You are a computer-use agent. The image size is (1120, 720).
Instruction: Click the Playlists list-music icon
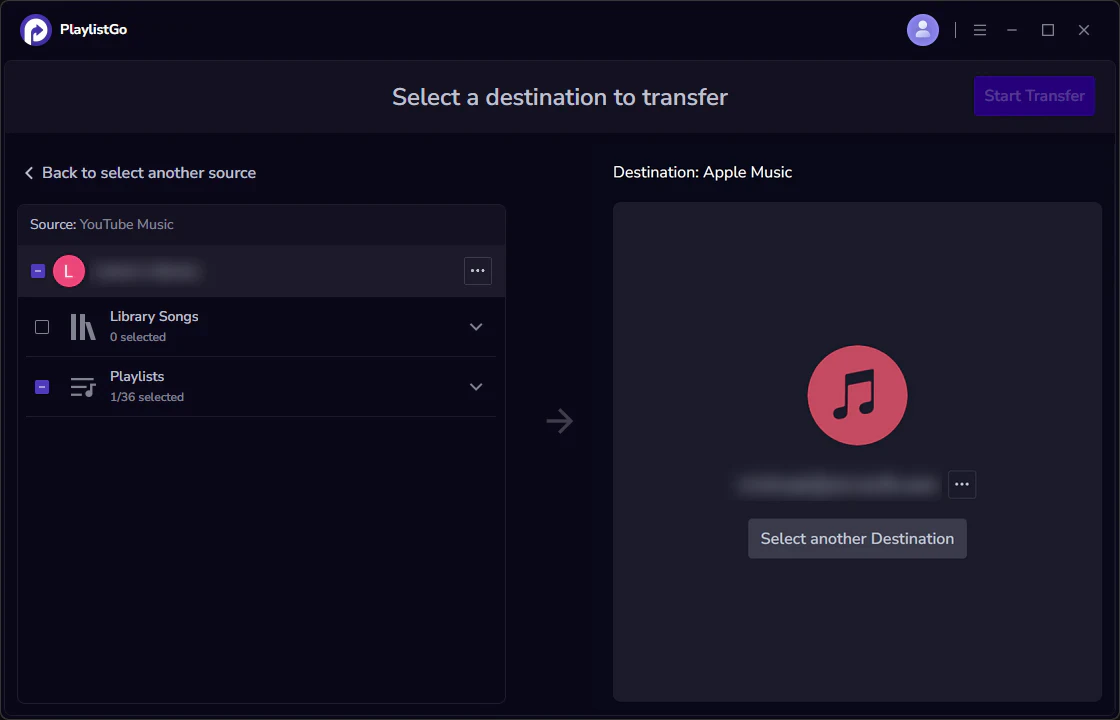click(83, 386)
